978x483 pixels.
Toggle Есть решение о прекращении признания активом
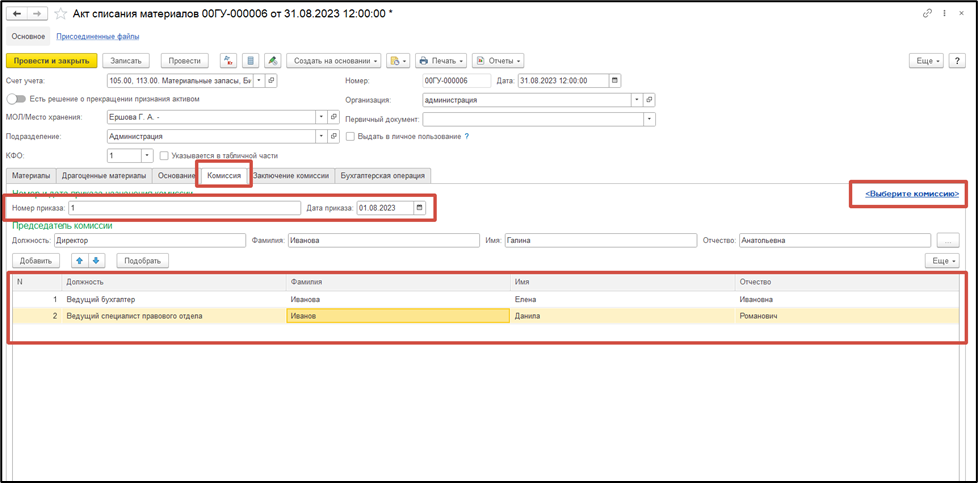(x=14, y=99)
